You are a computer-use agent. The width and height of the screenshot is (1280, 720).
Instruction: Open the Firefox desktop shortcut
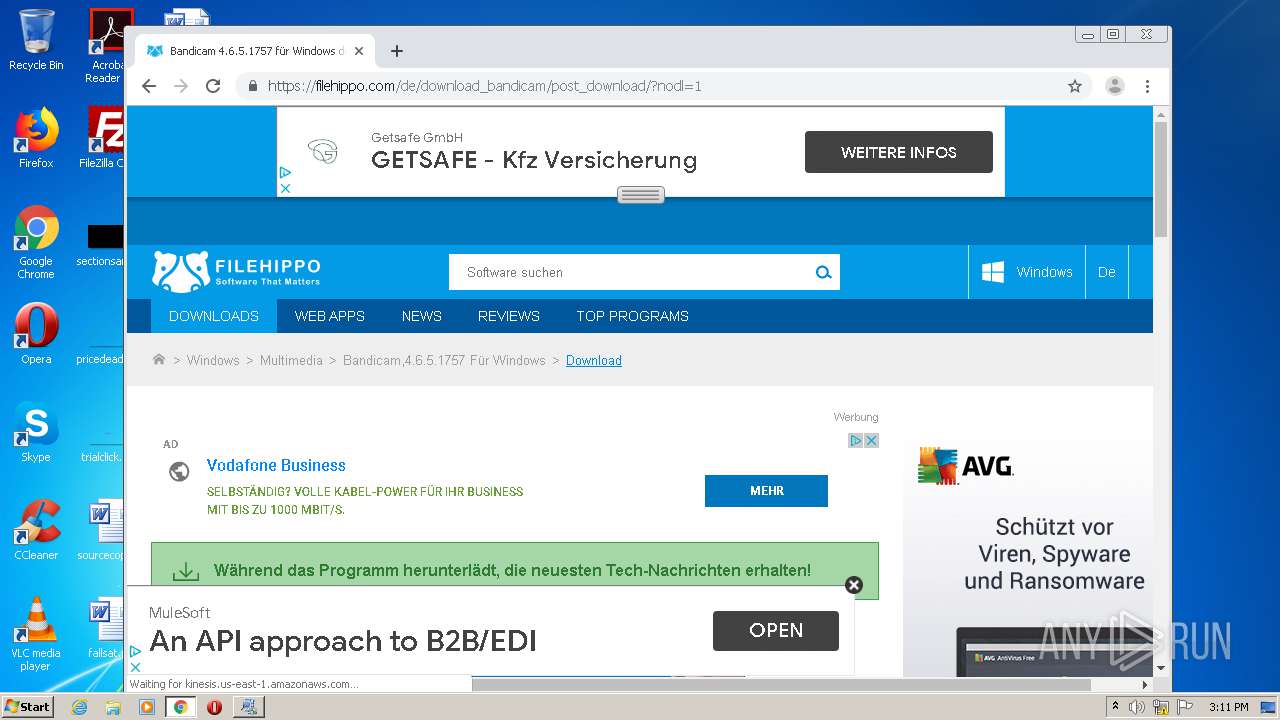tap(36, 138)
